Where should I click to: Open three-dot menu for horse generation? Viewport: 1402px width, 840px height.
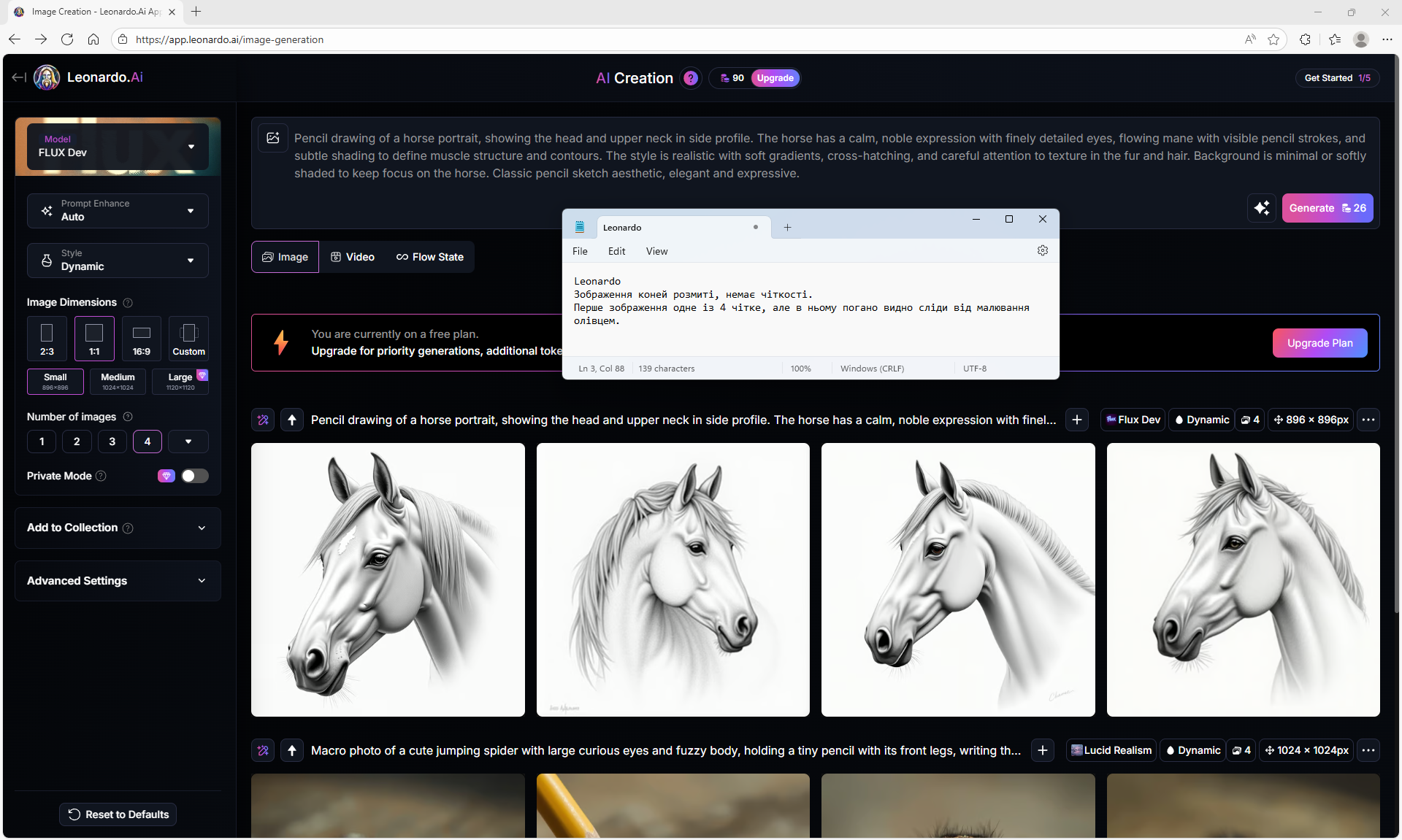coord(1368,420)
